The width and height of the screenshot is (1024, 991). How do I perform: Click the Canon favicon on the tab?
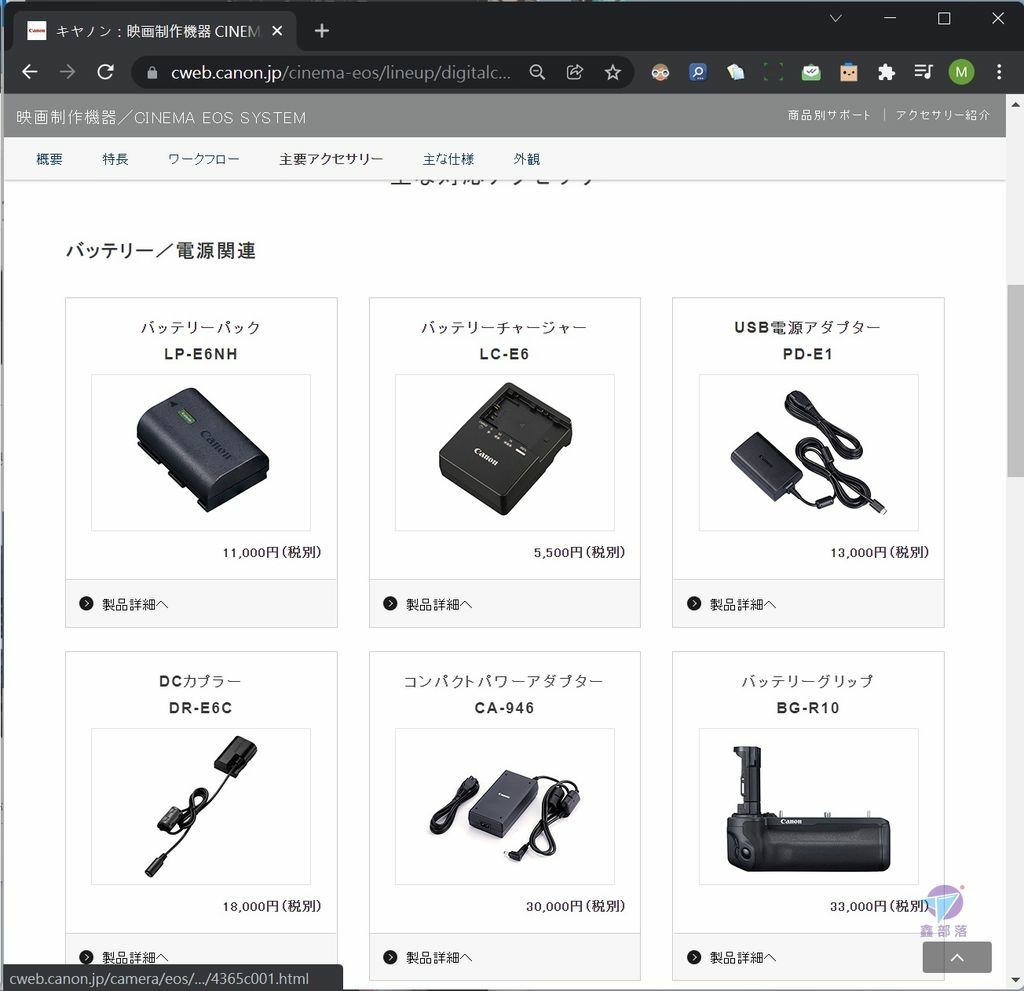click(x=37, y=31)
